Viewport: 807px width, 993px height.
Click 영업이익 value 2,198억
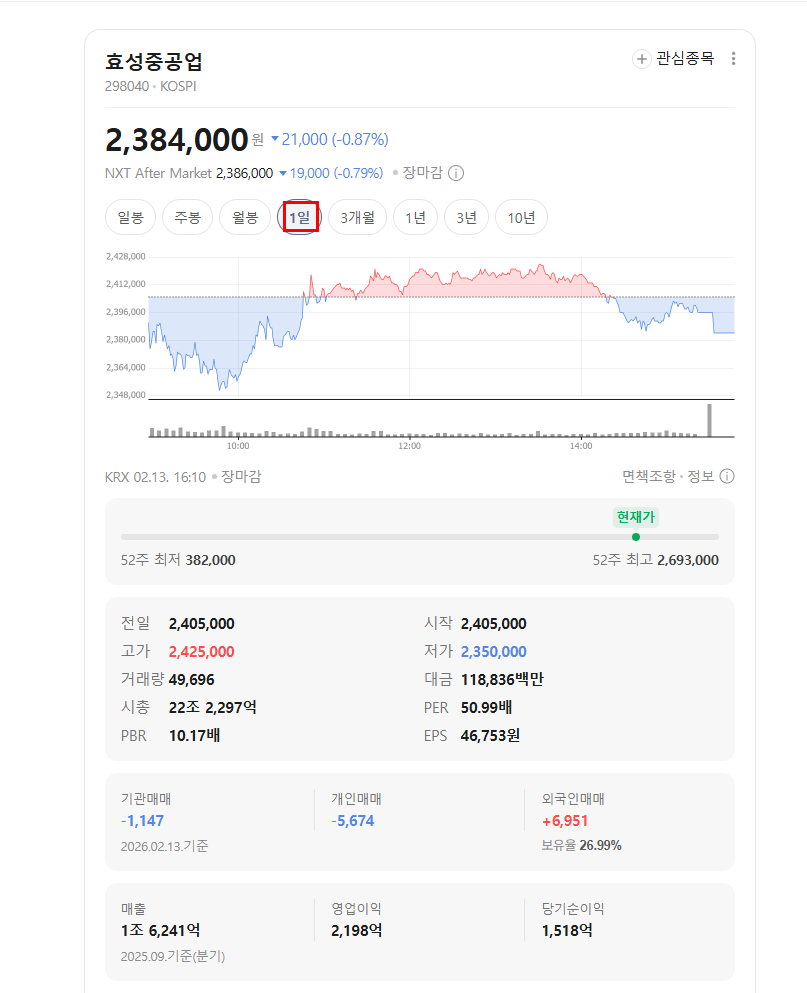click(357, 930)
